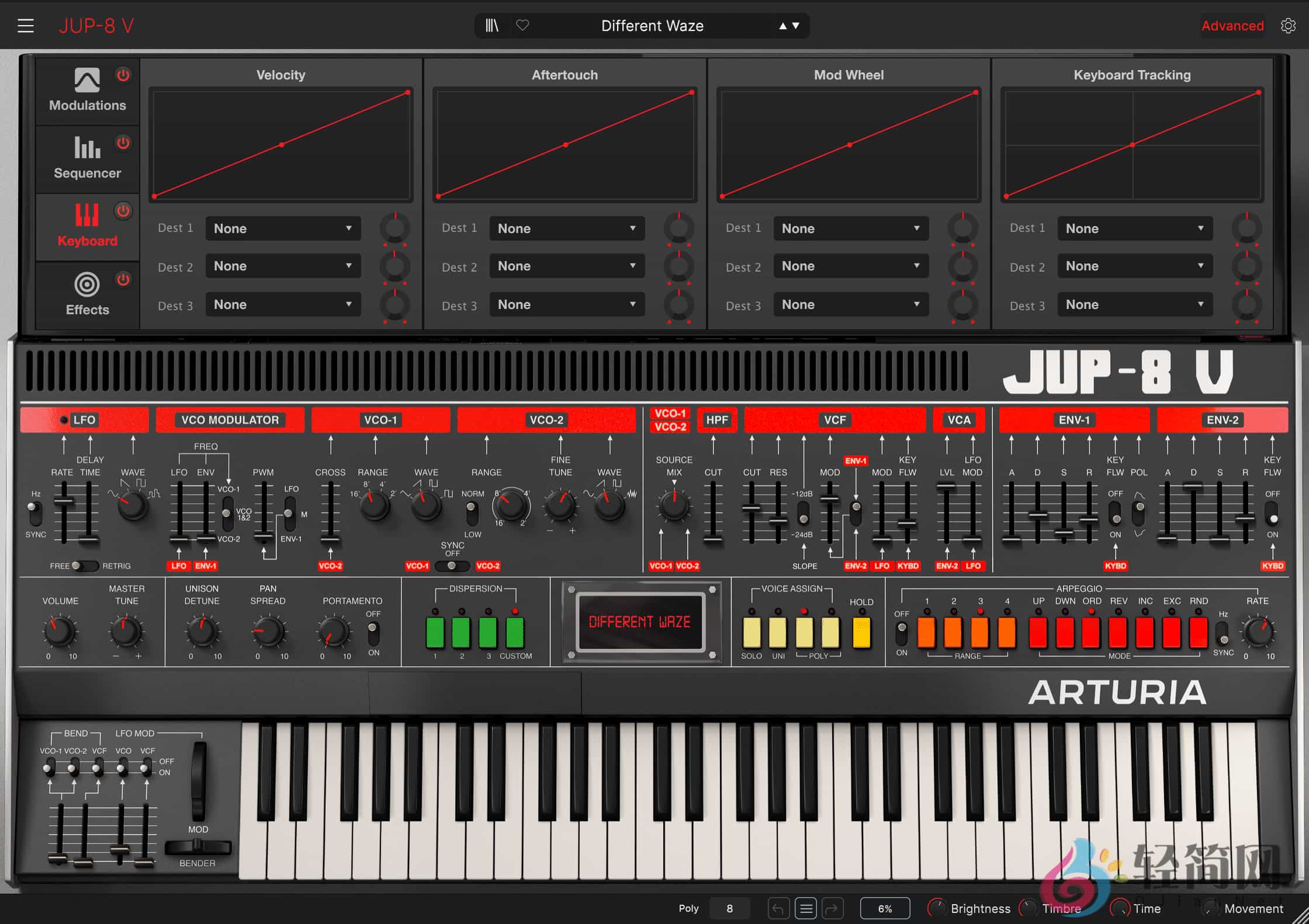Screen dimensions: 1309x924
Task: Click the redo arrow in bottom bar
Action: coord(832,908)
